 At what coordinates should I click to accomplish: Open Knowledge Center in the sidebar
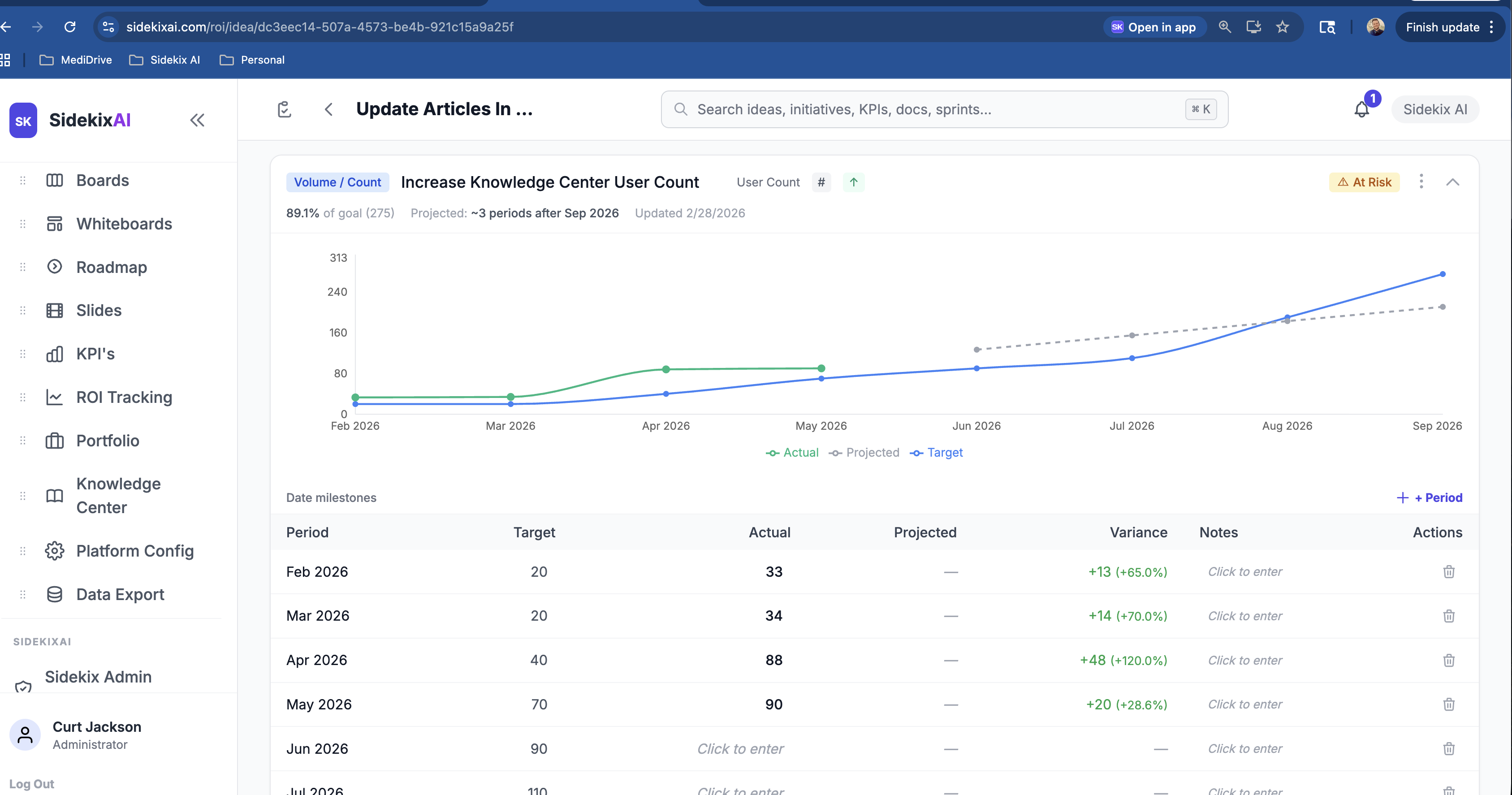(118, 496)
